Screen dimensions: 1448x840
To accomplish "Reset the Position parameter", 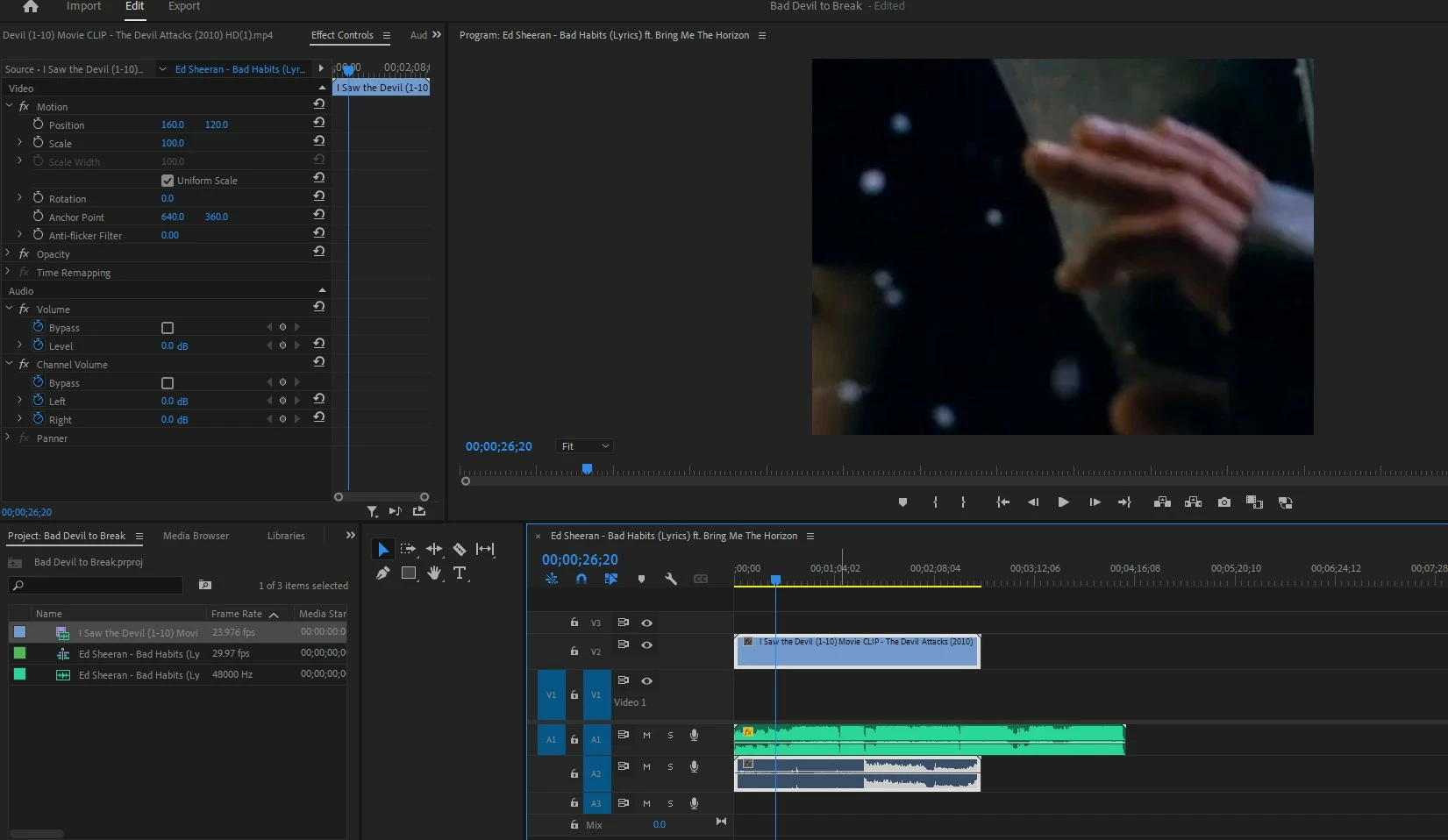I will pos(319,123).
